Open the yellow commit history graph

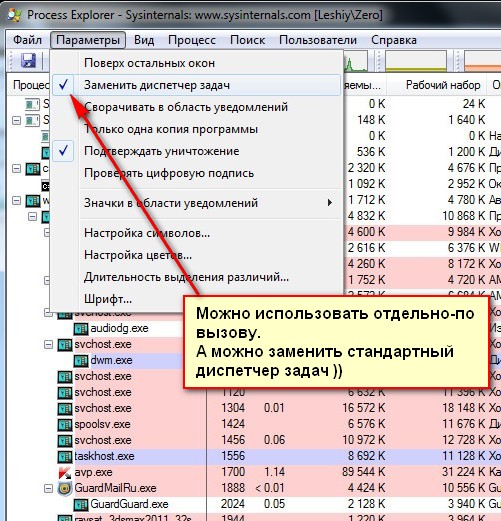pyautogui.click(x=416, y=61)
